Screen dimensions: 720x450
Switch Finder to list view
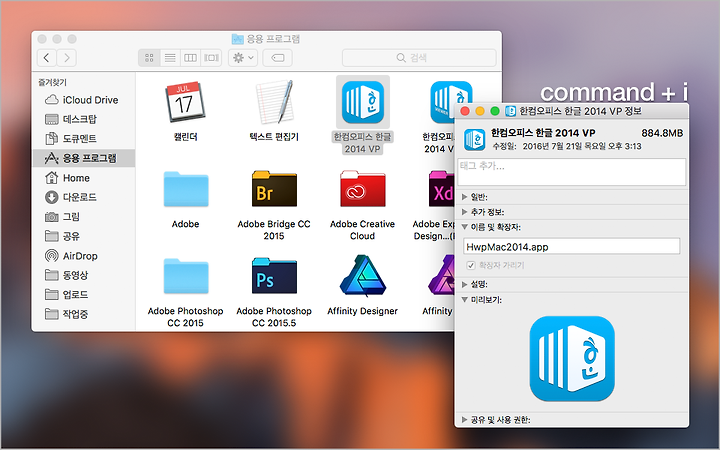[x=170, y=58]
